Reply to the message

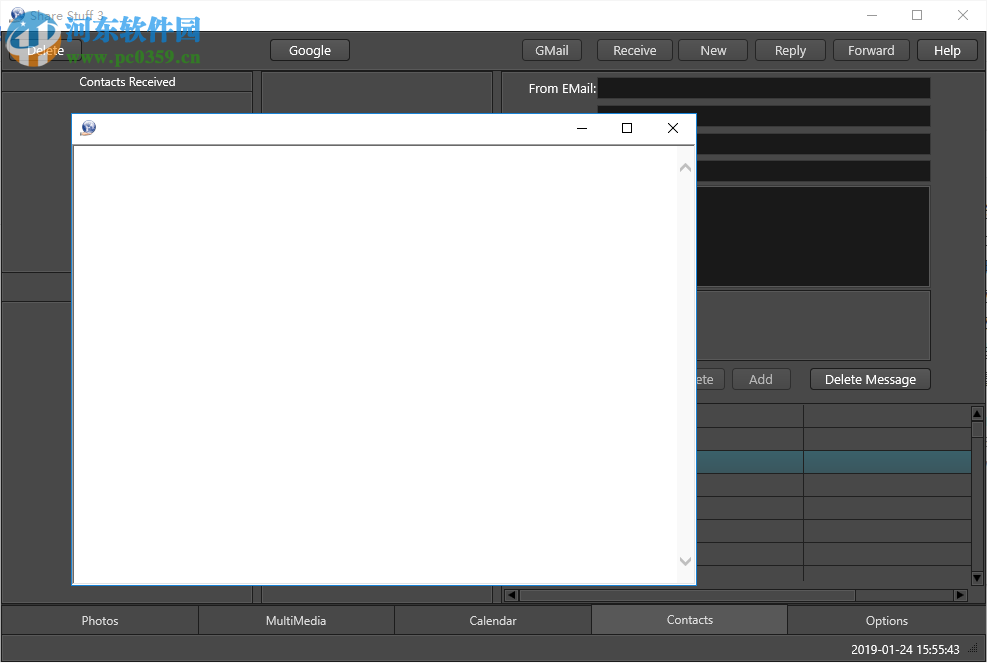pyautogui.click(x=790, y=50)
